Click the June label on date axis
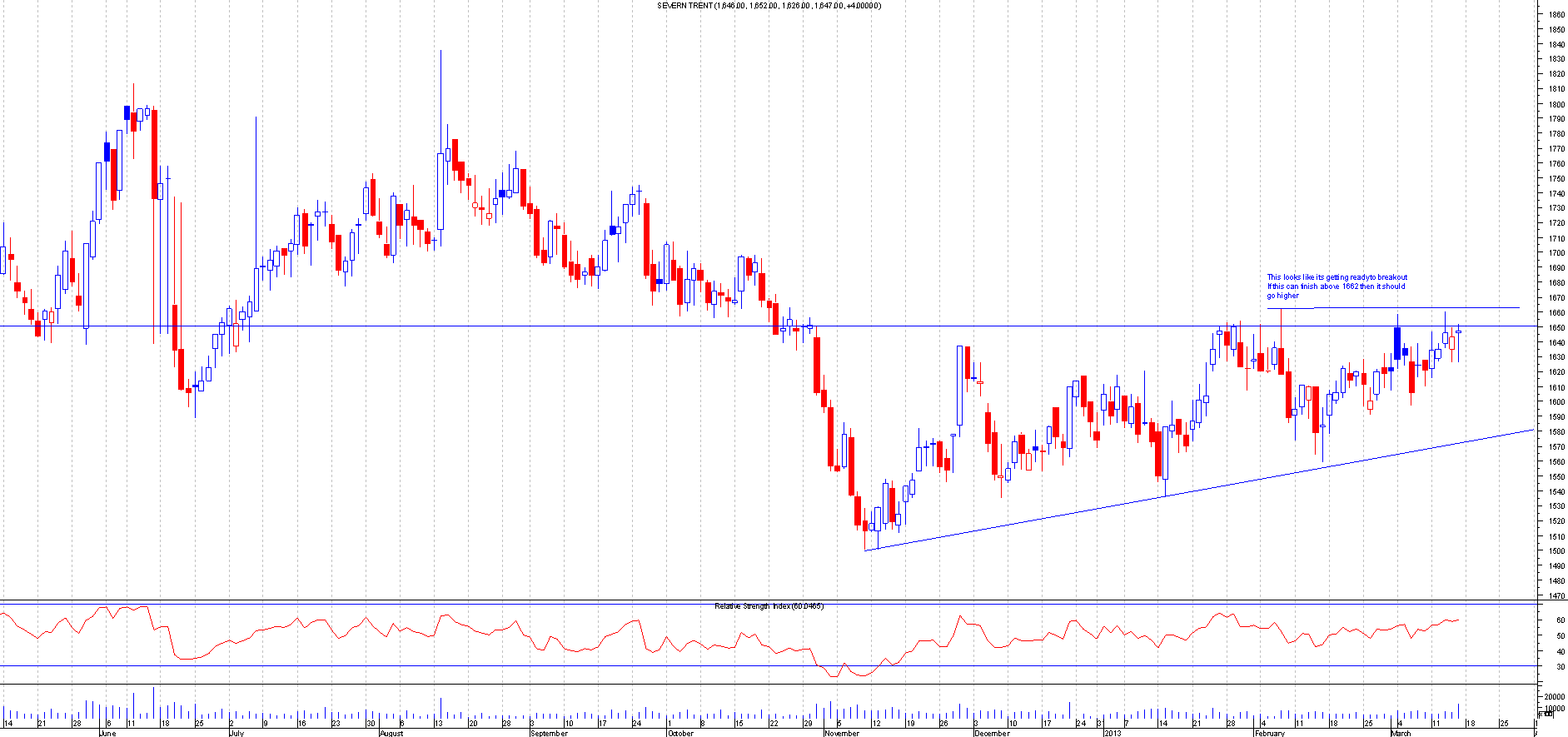The height and width of the screenshot is (737, 1568). coord(107,734)
